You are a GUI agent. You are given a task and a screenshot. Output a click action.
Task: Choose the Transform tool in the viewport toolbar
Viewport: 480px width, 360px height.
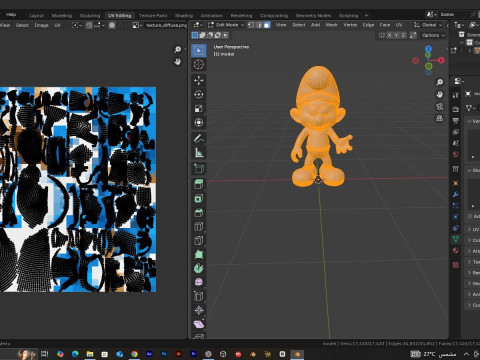pyautogui.click(x=199, y=122)
